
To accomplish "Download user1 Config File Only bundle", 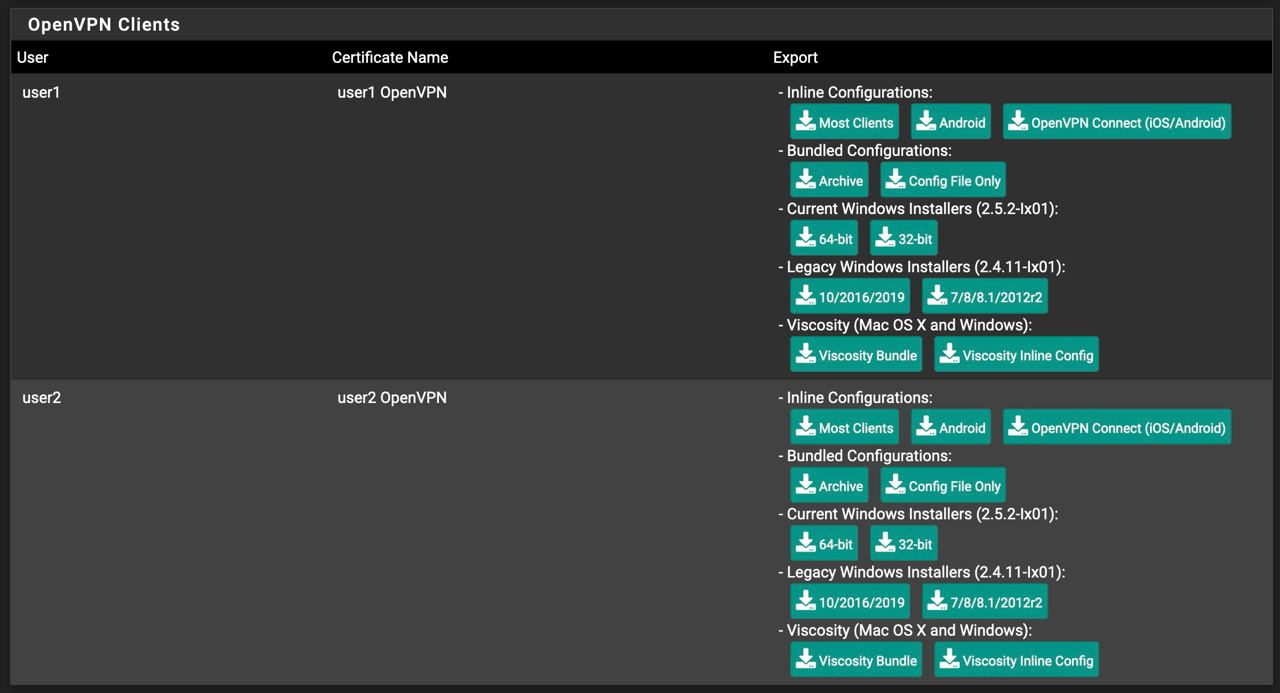I will 943,180.
